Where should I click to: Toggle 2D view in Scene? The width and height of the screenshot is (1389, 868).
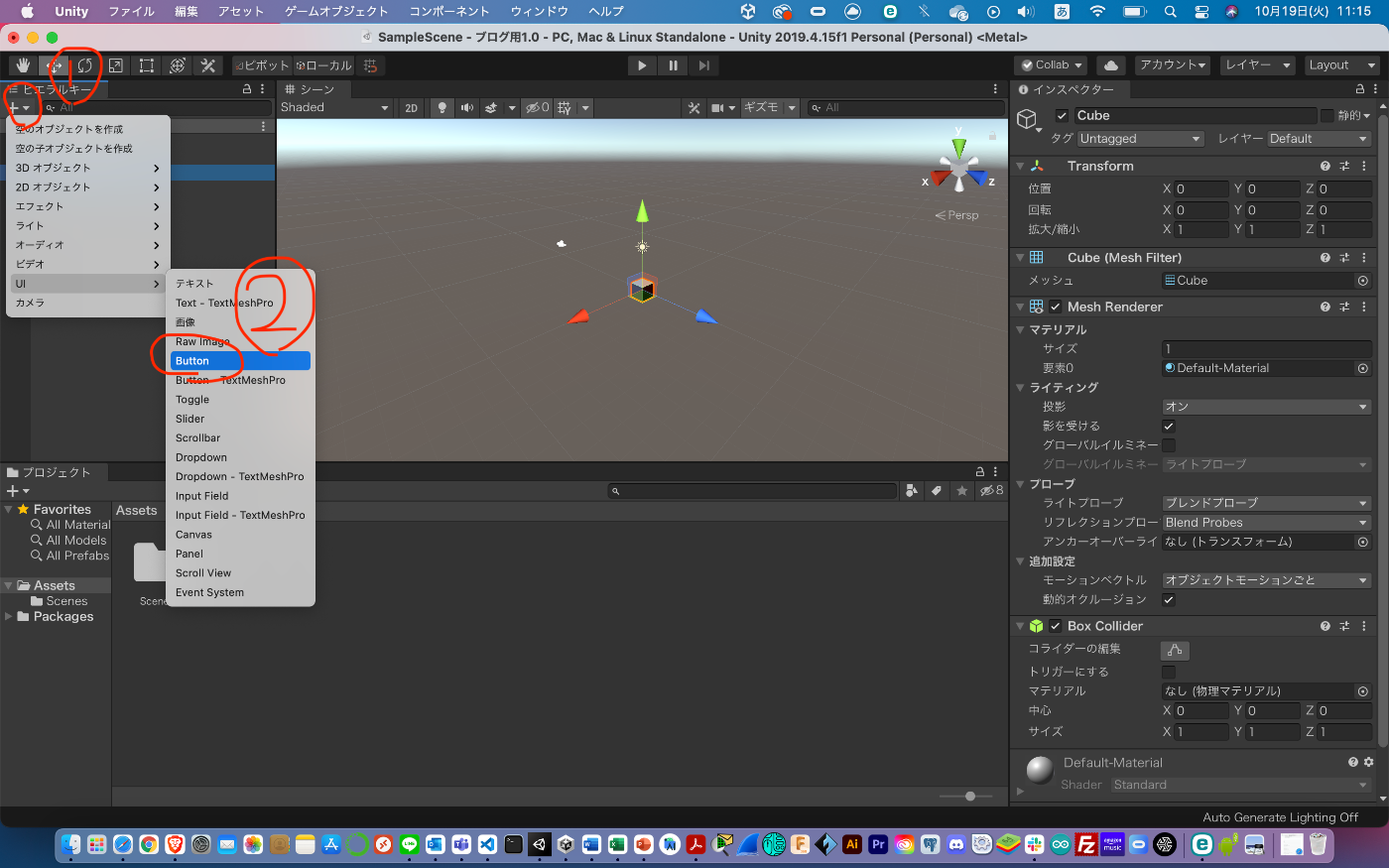[412, 108]
